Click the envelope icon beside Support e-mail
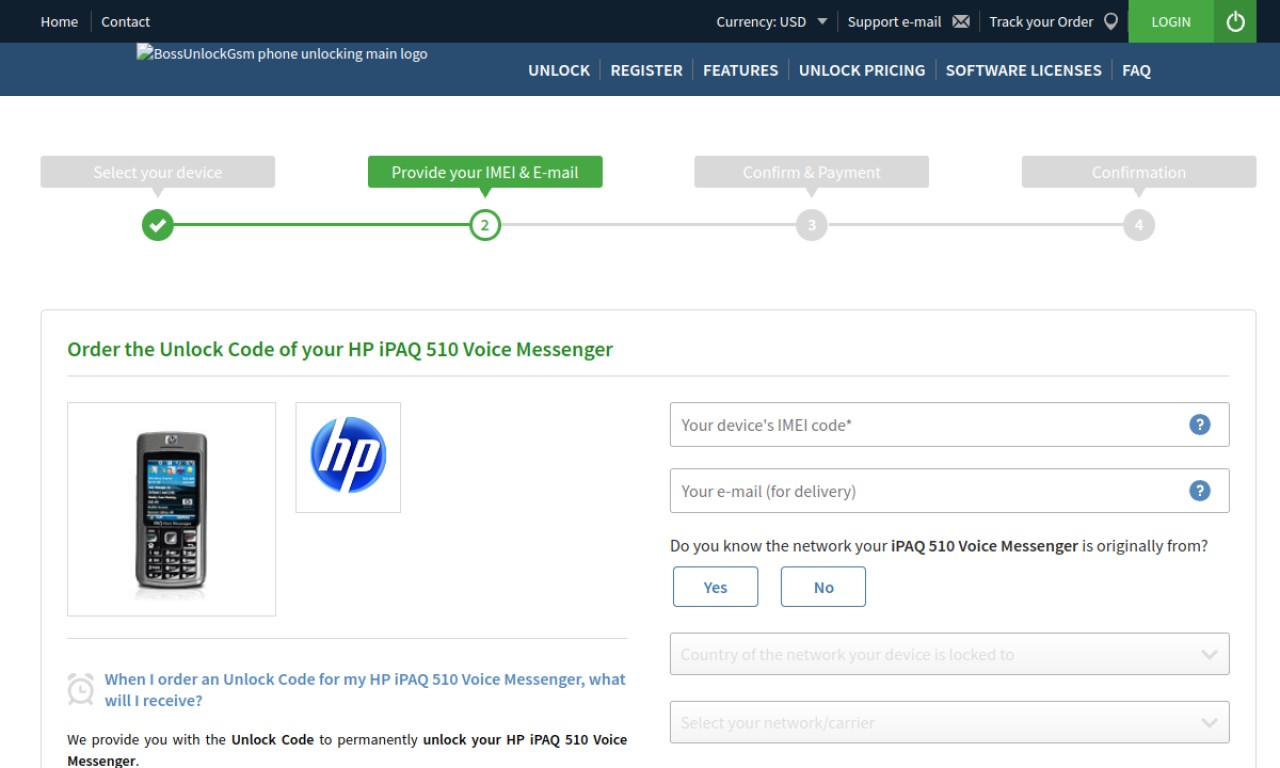This screenshot has height=768, width=1280. (x=961, y=21)
